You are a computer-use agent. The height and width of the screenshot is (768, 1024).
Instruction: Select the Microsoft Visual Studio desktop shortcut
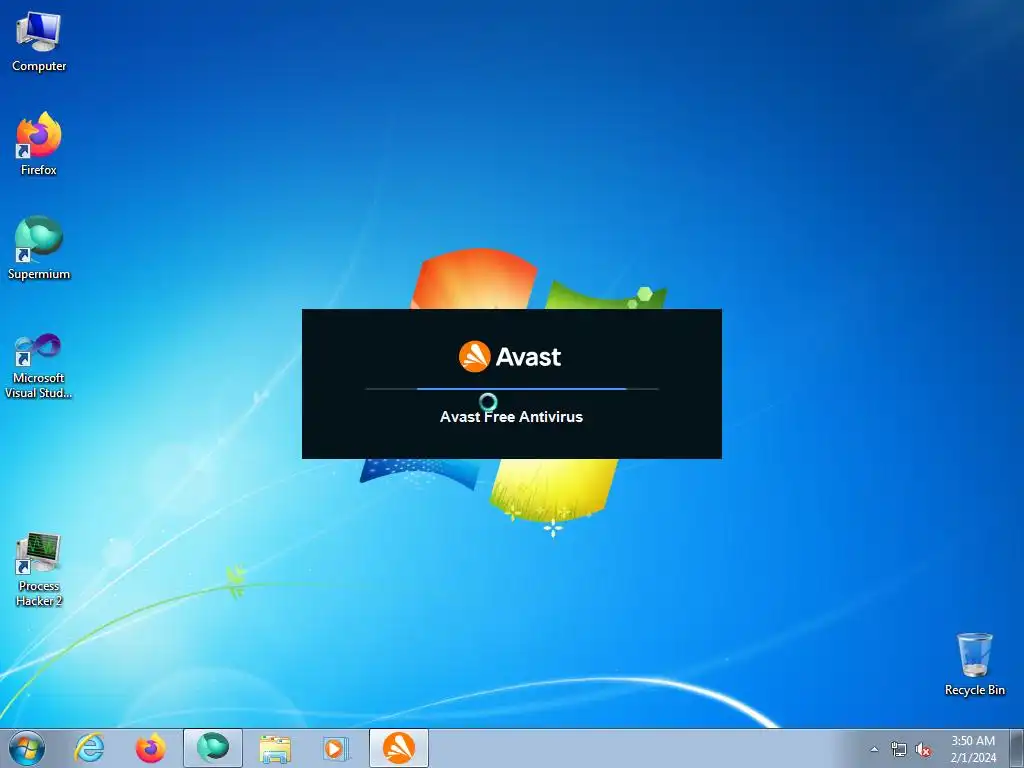pyautogui.click(x=39, y=366)
